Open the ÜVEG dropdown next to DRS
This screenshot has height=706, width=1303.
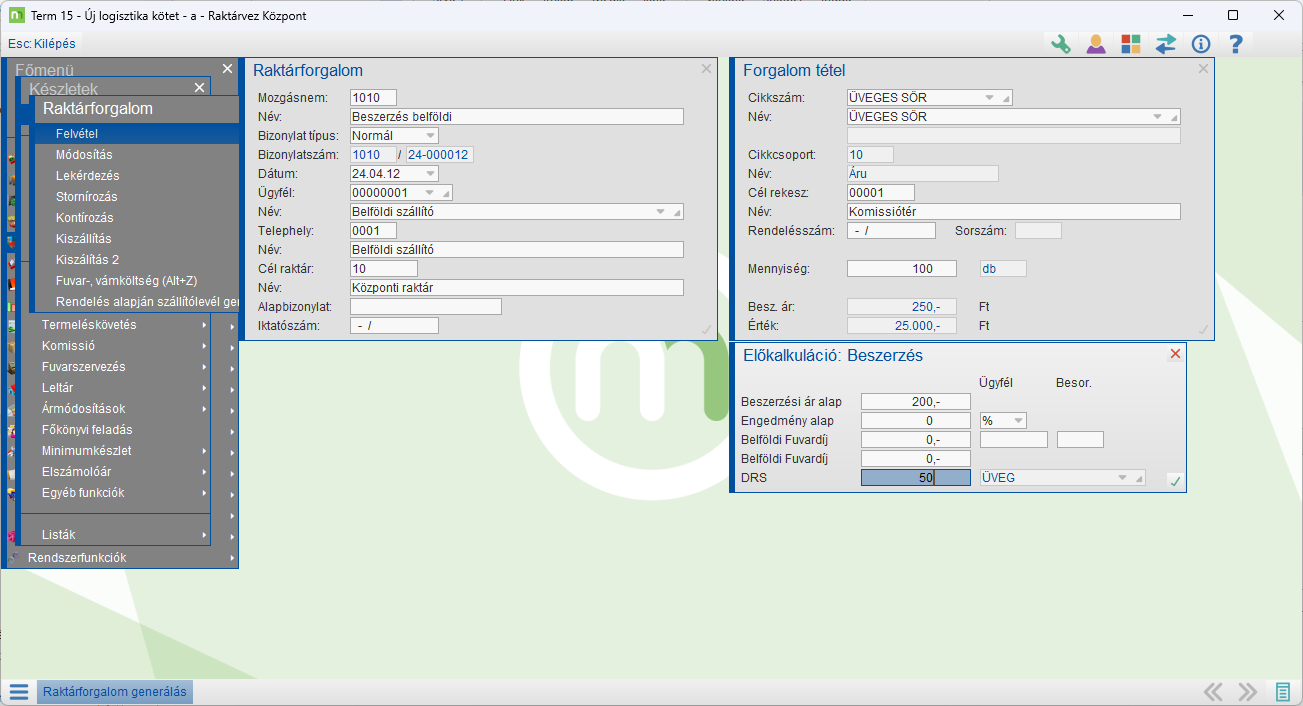[1122, 478]
